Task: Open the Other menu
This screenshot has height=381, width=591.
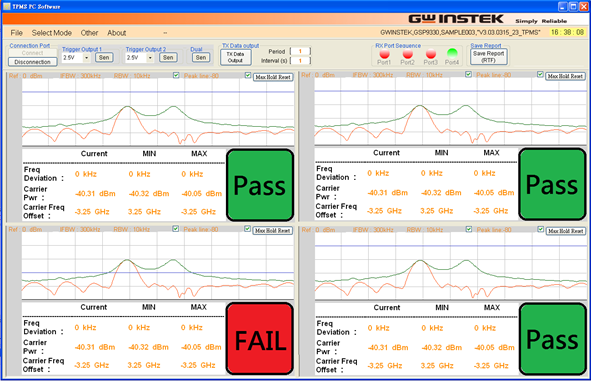Action: (89, 33)
